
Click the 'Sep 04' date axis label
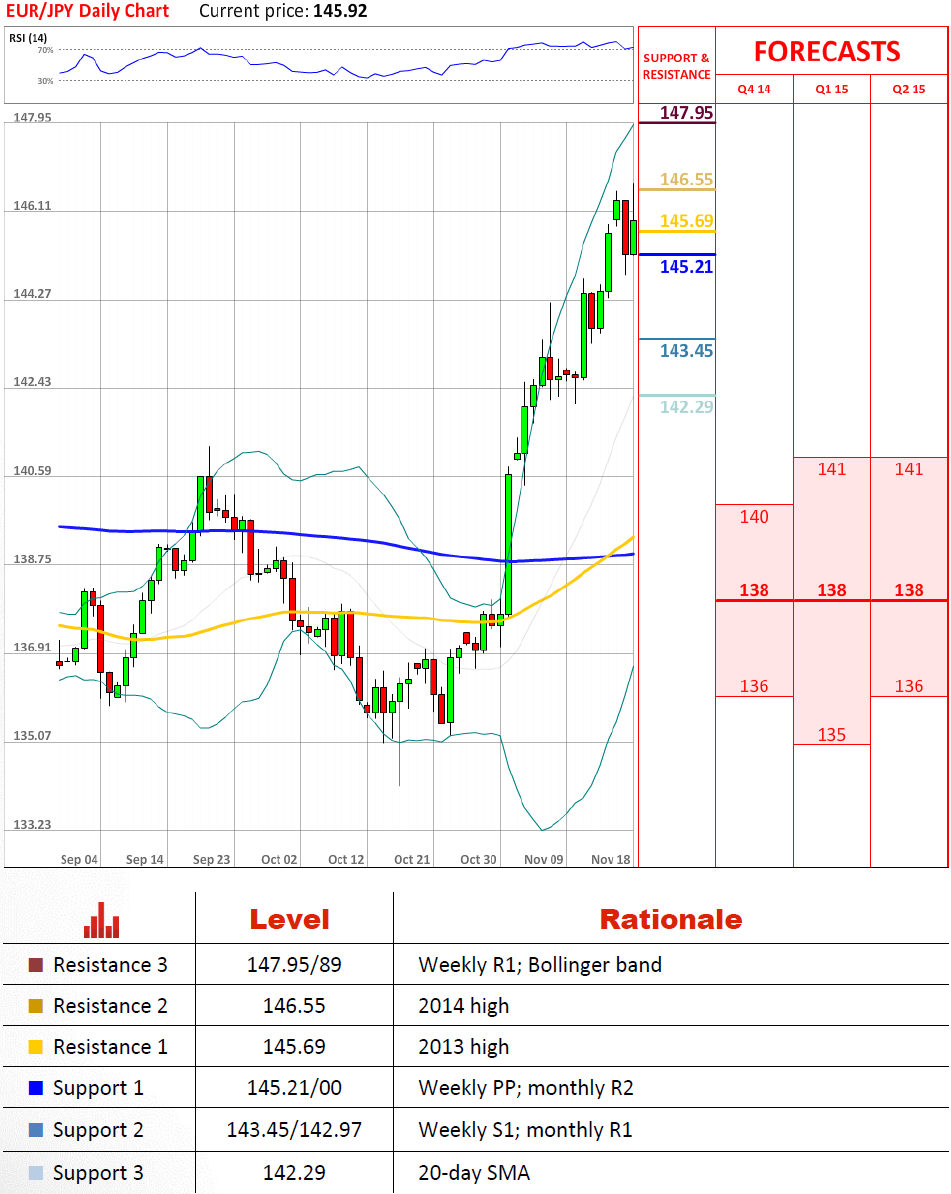pyautogui.click(x=79, y=860)
